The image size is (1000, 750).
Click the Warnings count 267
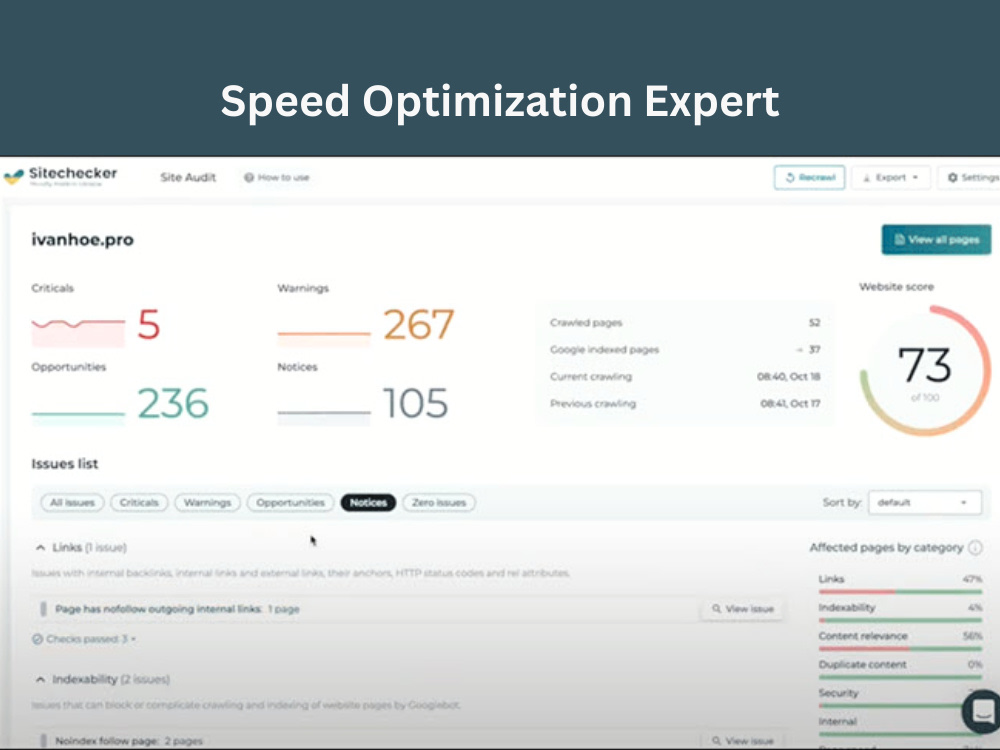[x=419, y=325]
